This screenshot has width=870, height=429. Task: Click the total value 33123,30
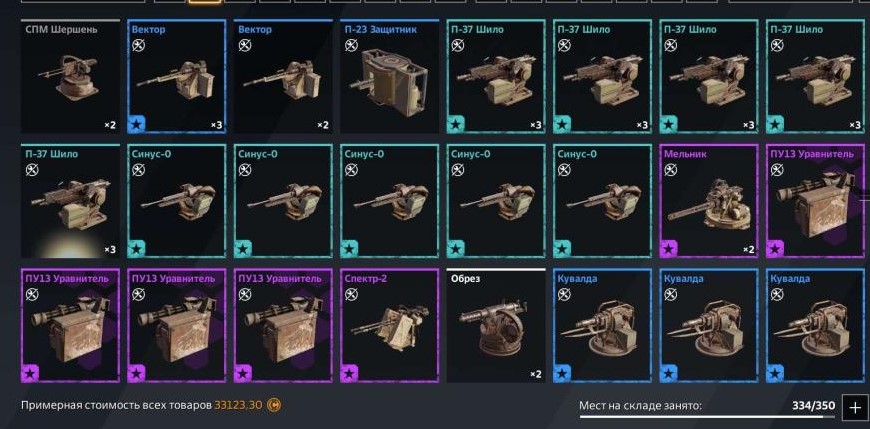(238, 405)
